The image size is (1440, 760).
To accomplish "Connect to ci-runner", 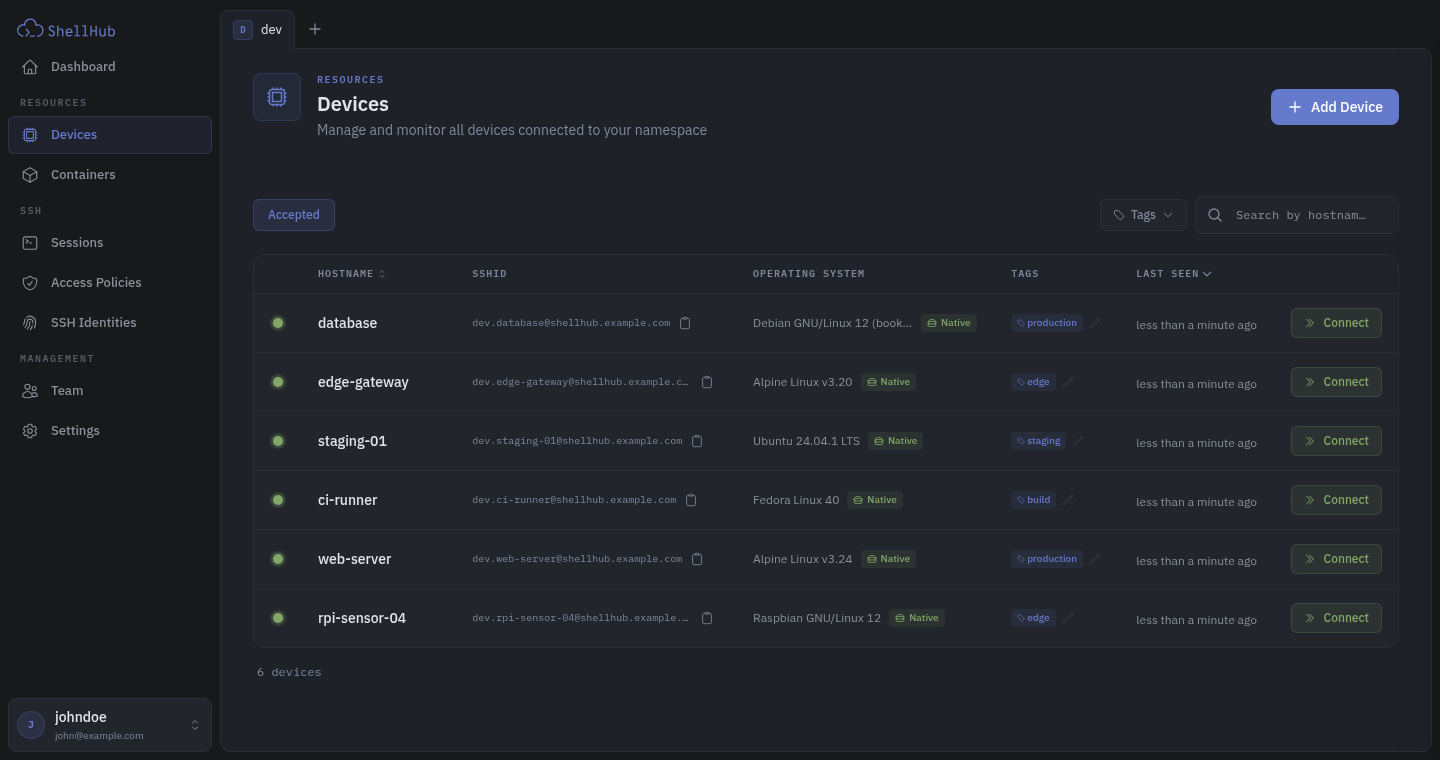I will coord(1336,500).
